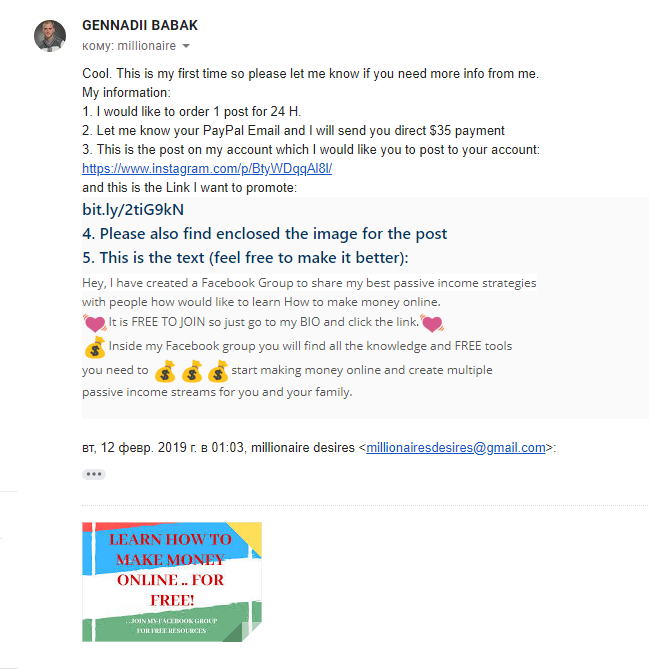This screenshot has width=649, height=669.
Task: Click the sender name GENNADII BABAK
Action: [x=140, y=25]
